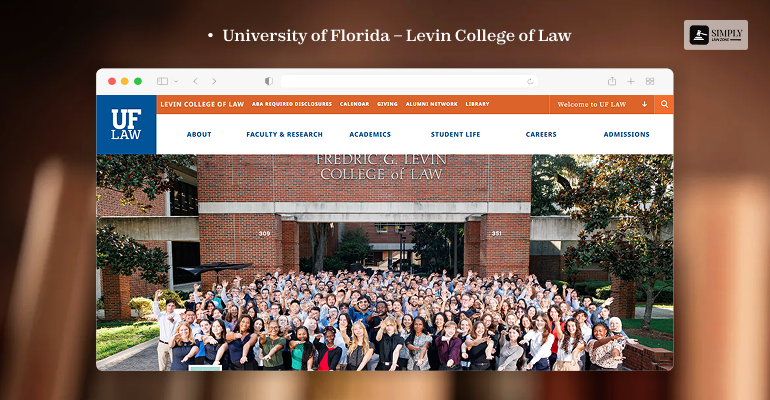Screen dimensions: 770x400
Task: Open the sidebar chevron dropdown menu
Action: (176, 81)
